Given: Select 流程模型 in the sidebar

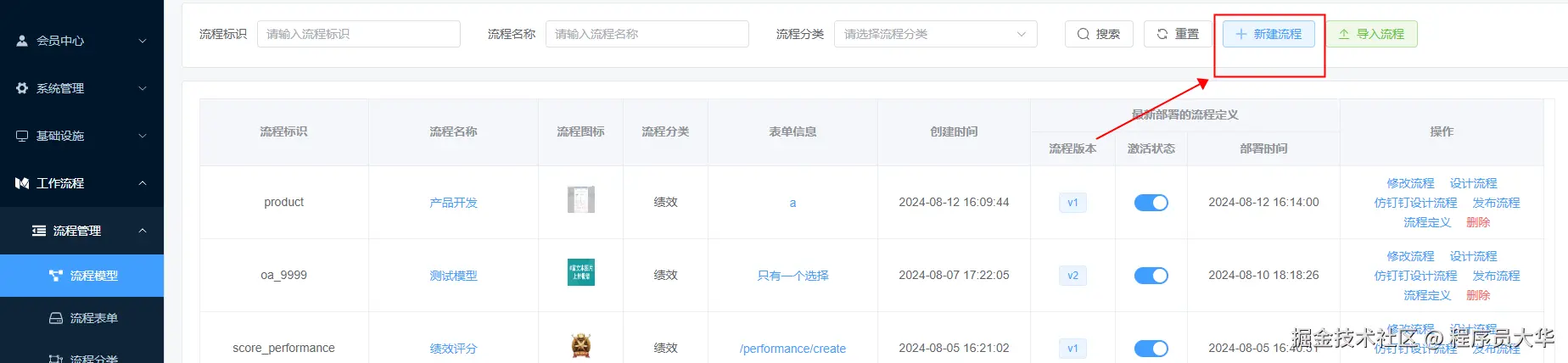Looking at the screenshot, I should [82, 276].
